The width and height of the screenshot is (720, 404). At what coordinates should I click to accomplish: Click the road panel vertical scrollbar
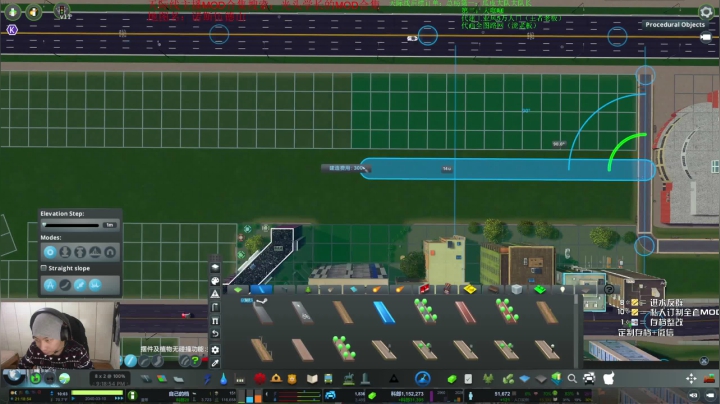tap(576, 331)
